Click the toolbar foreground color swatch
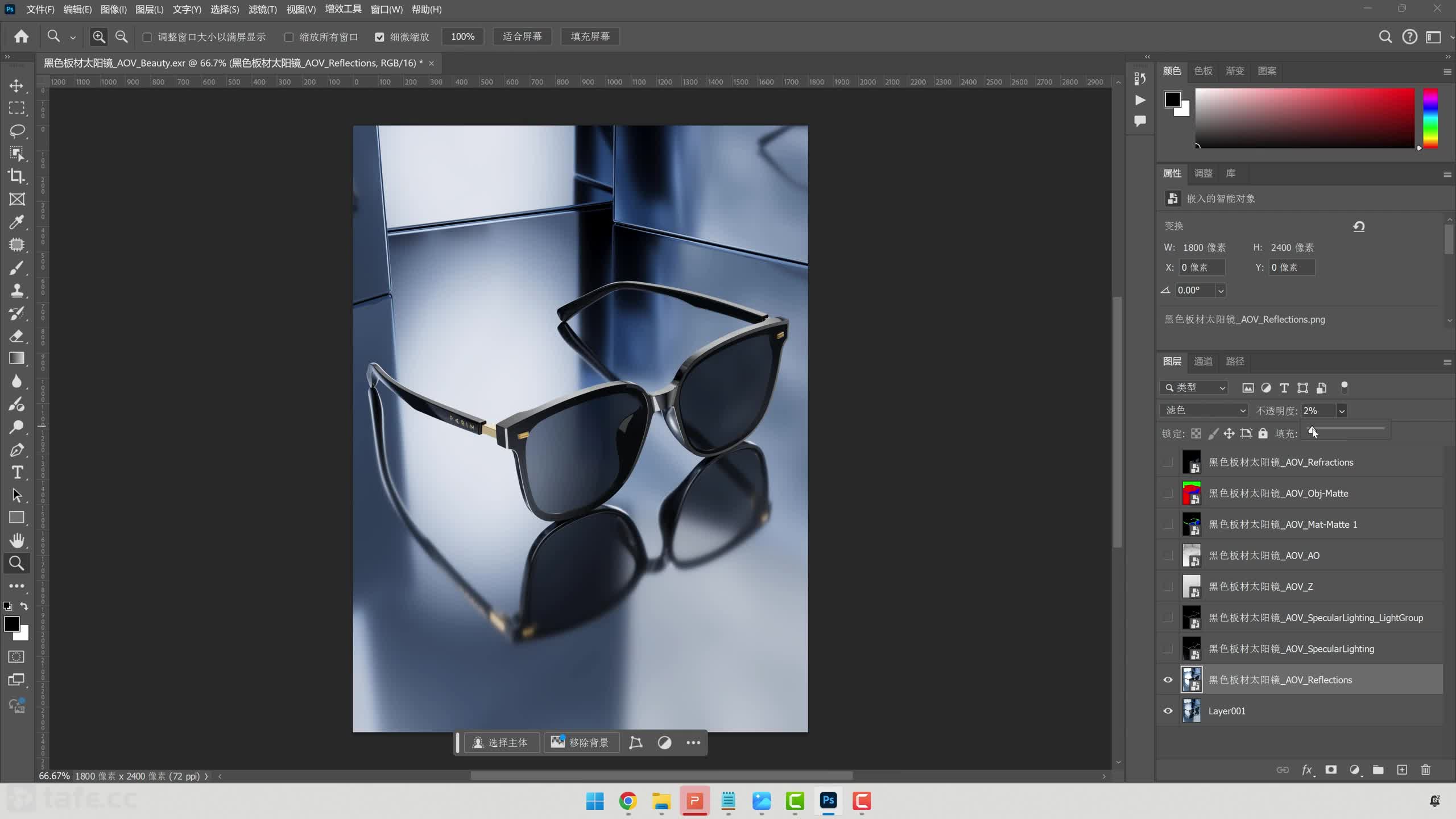1456x819 pixels. (11, 624)
